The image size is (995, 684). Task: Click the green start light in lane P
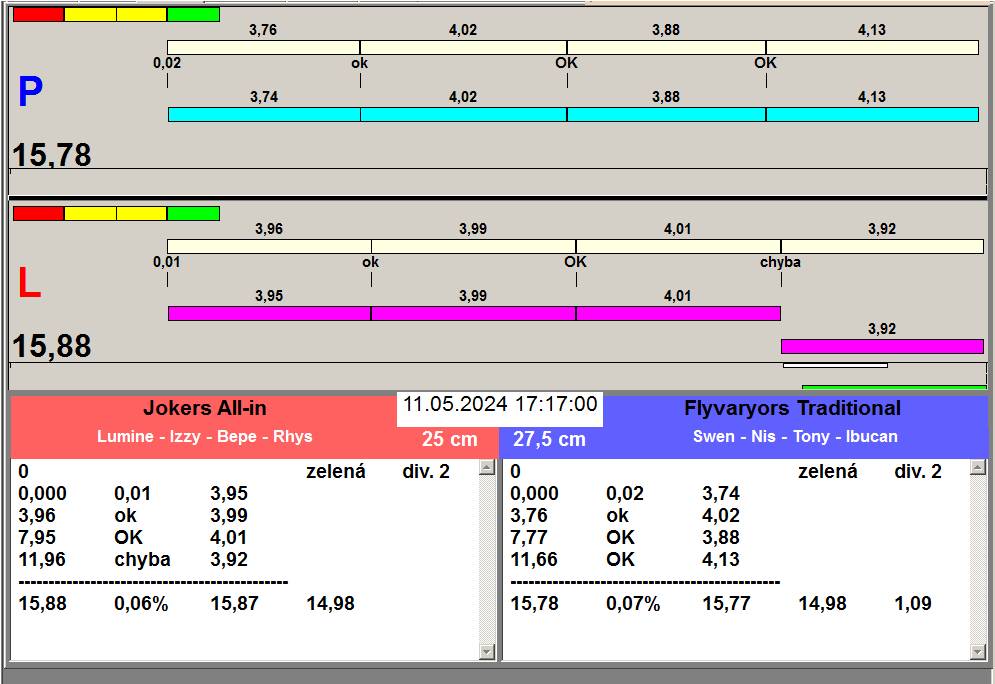click(x=194, y=15)
